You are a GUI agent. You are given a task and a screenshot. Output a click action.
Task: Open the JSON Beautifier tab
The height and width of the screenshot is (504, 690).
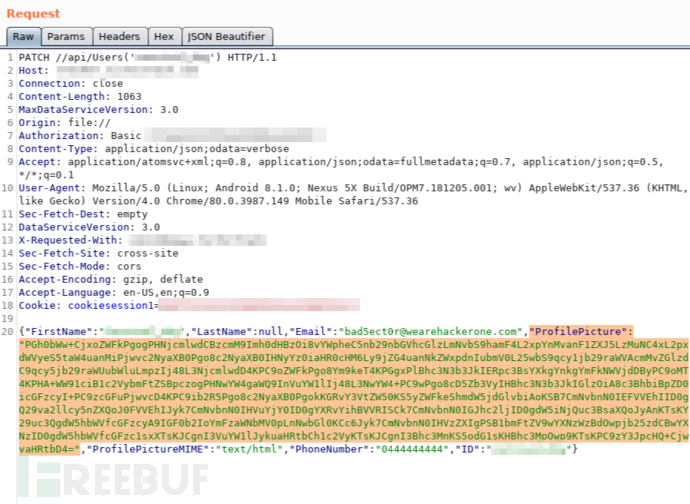point(227,37)
